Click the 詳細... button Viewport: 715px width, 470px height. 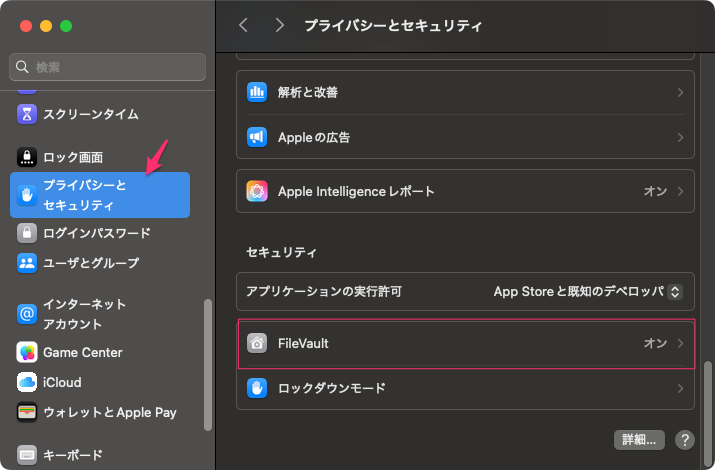(639, 440)
